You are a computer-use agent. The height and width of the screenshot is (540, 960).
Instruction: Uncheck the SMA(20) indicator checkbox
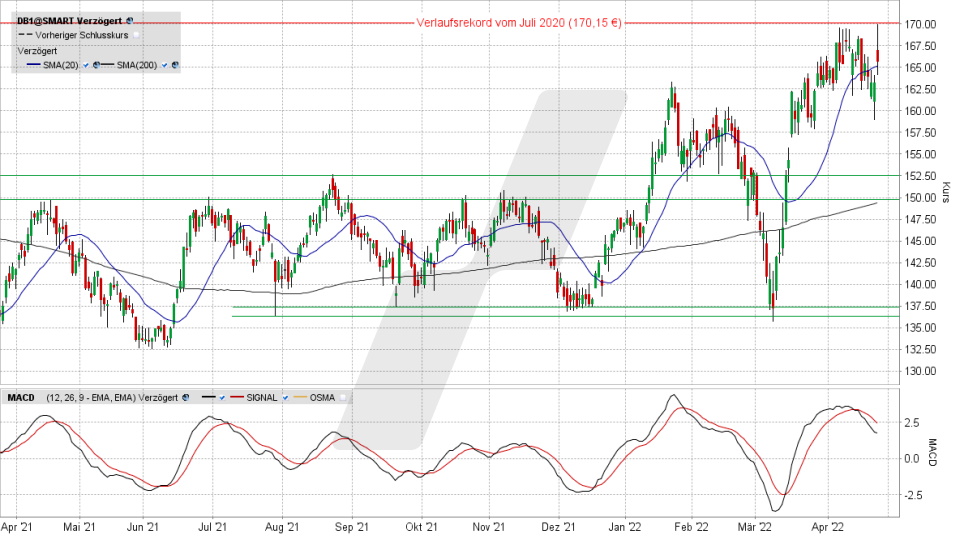86,65
